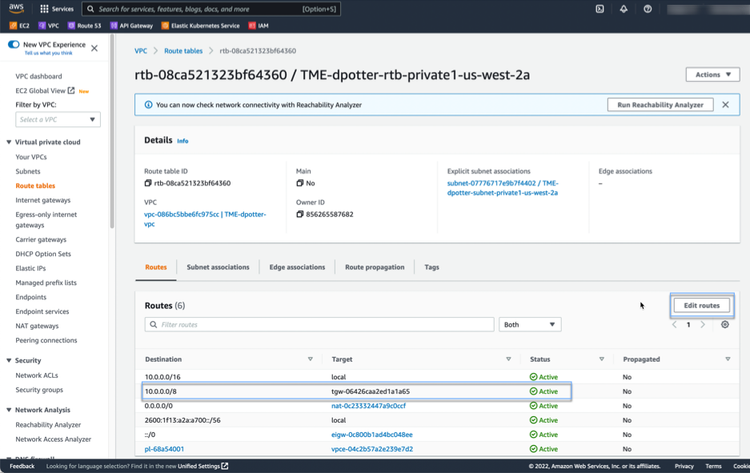Image resolution: width=750 pixels, height=473 pixels.
Task: Open routes table settings gear
Action: [725, 324]
